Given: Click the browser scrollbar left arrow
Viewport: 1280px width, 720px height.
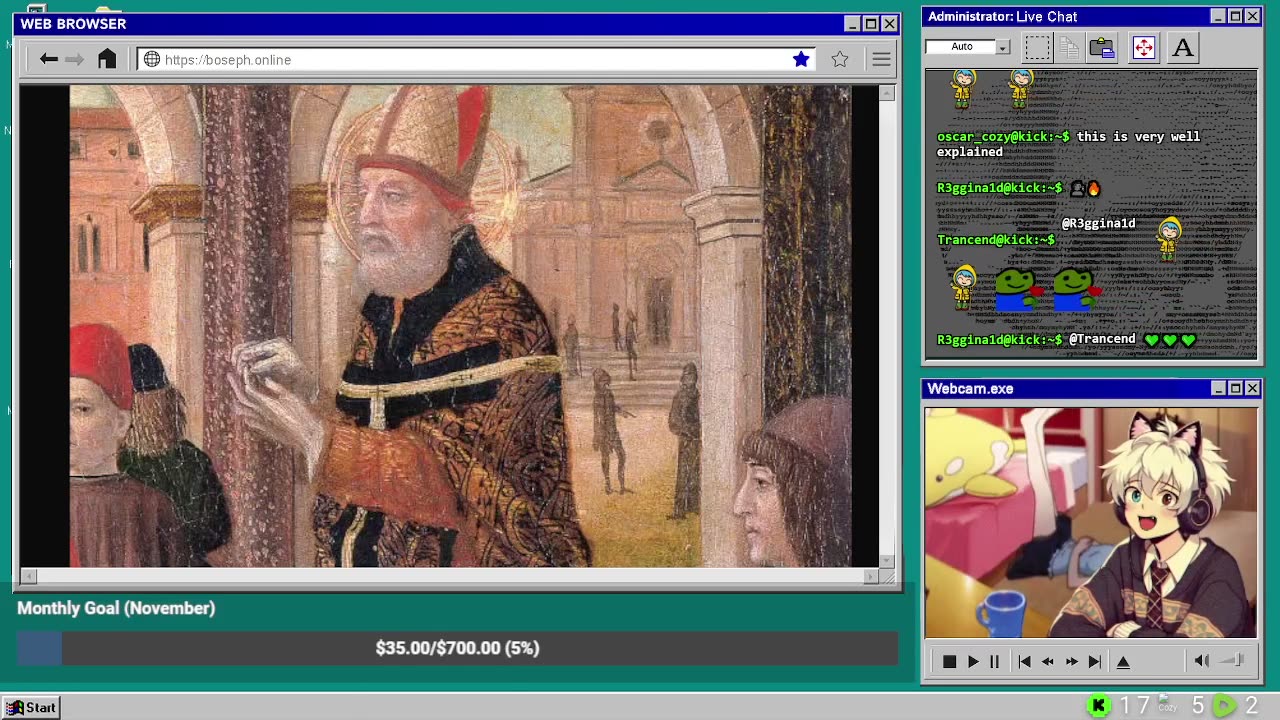Looking at the screenshot, I should (x=28, y=576).
